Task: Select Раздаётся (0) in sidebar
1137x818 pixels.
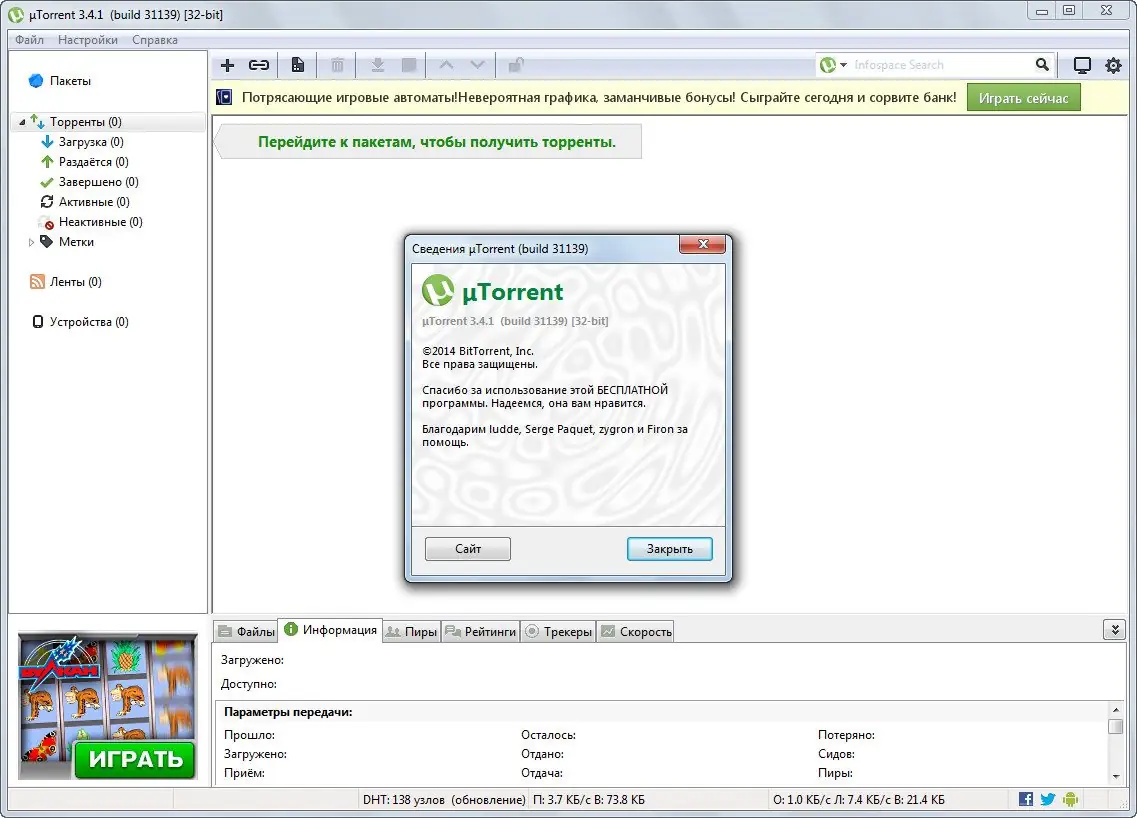Action: [x=93, y=162]
